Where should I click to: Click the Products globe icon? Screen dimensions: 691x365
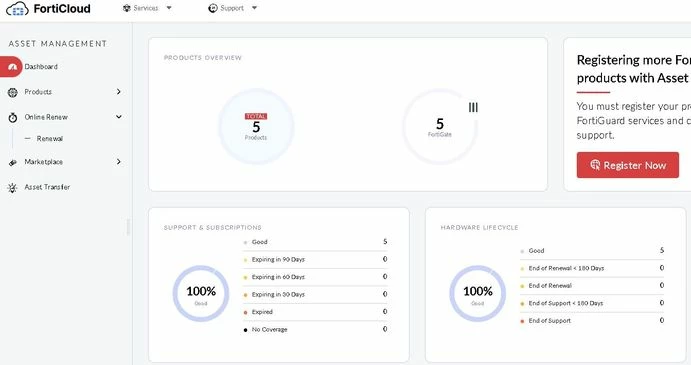pyautogui.click(x=12, y=92)
